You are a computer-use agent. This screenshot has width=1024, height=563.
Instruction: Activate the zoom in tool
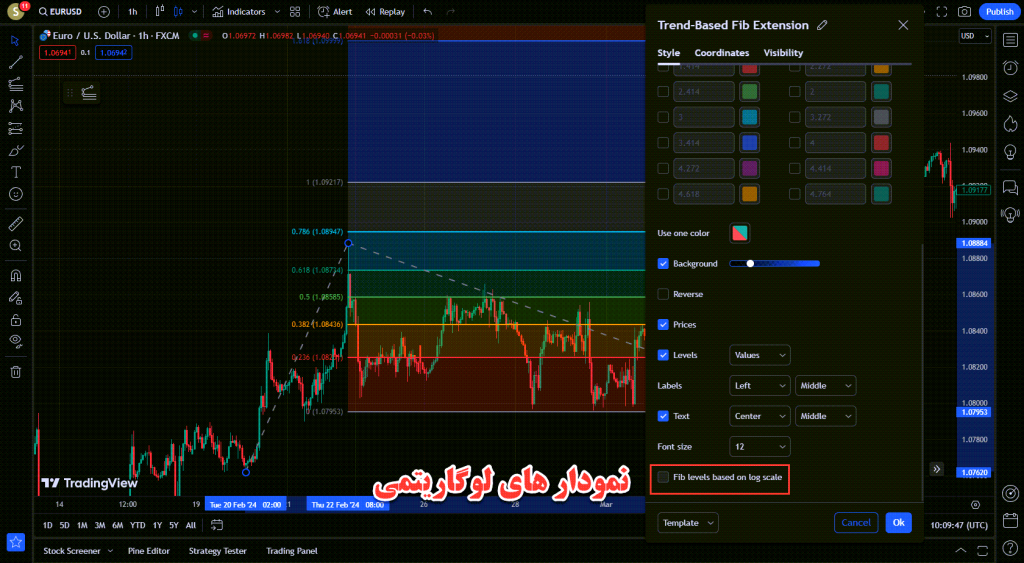tap(16, 246)
